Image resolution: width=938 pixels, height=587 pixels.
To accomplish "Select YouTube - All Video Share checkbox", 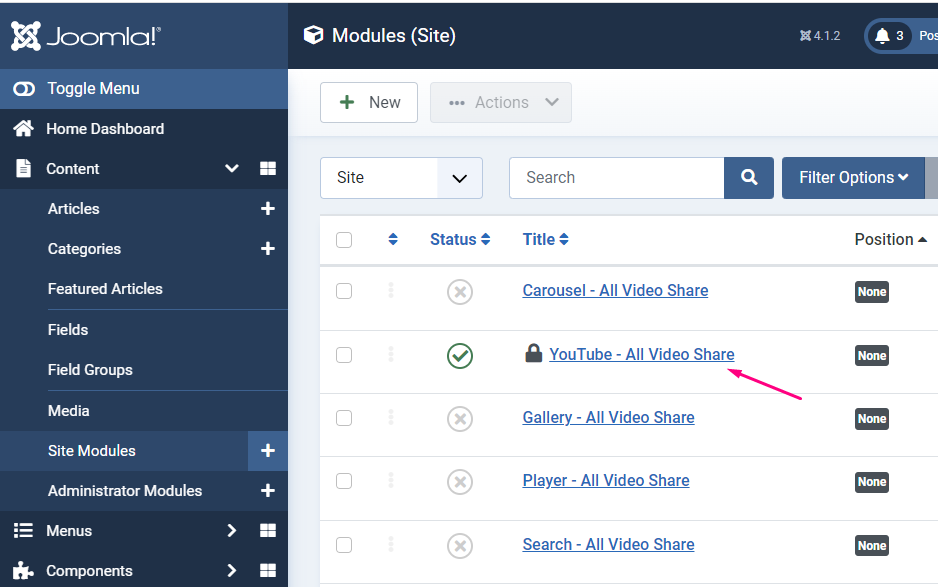I will (344, 355).
